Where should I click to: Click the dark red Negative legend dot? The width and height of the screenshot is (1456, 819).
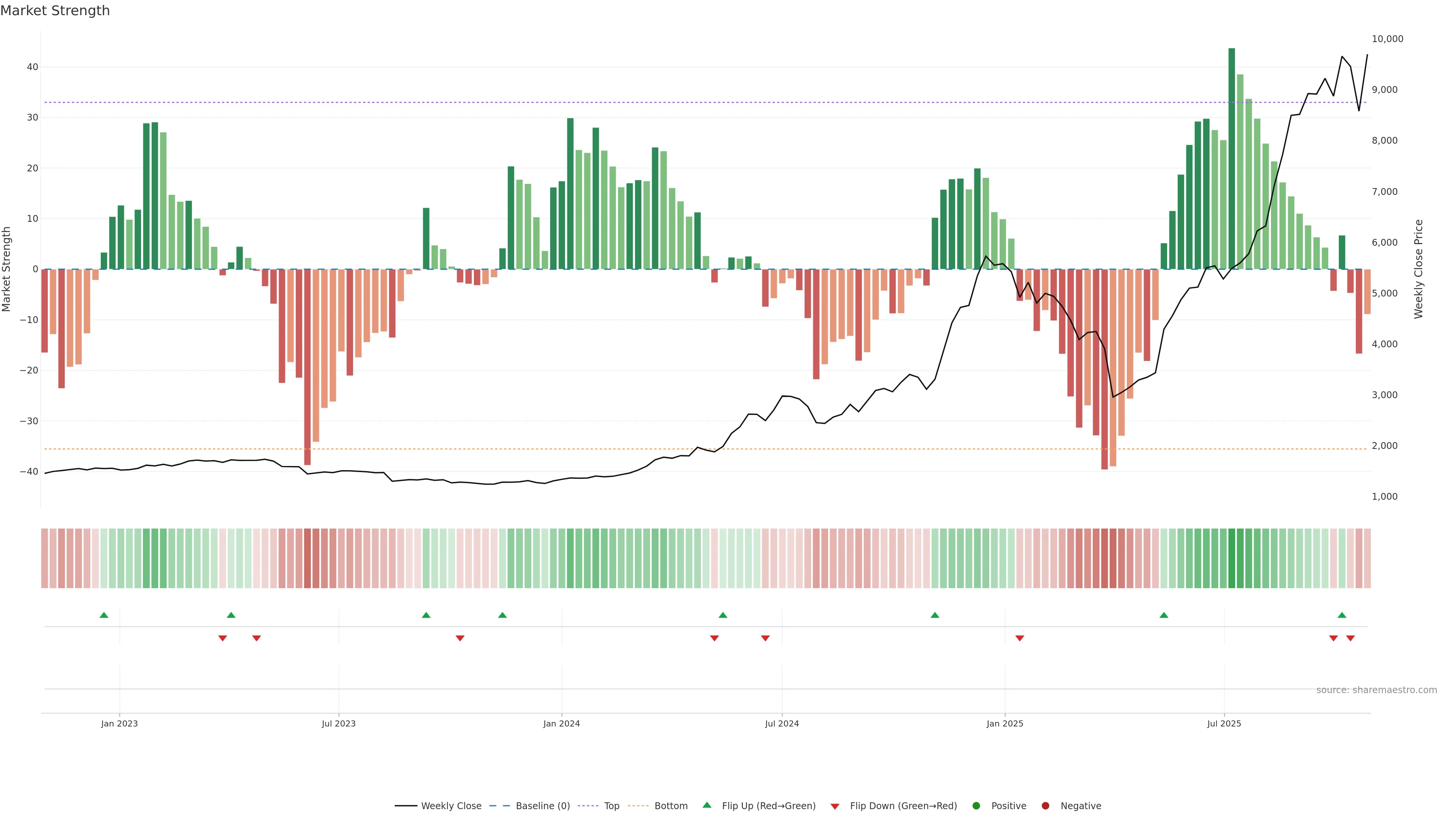(1045, 806)
